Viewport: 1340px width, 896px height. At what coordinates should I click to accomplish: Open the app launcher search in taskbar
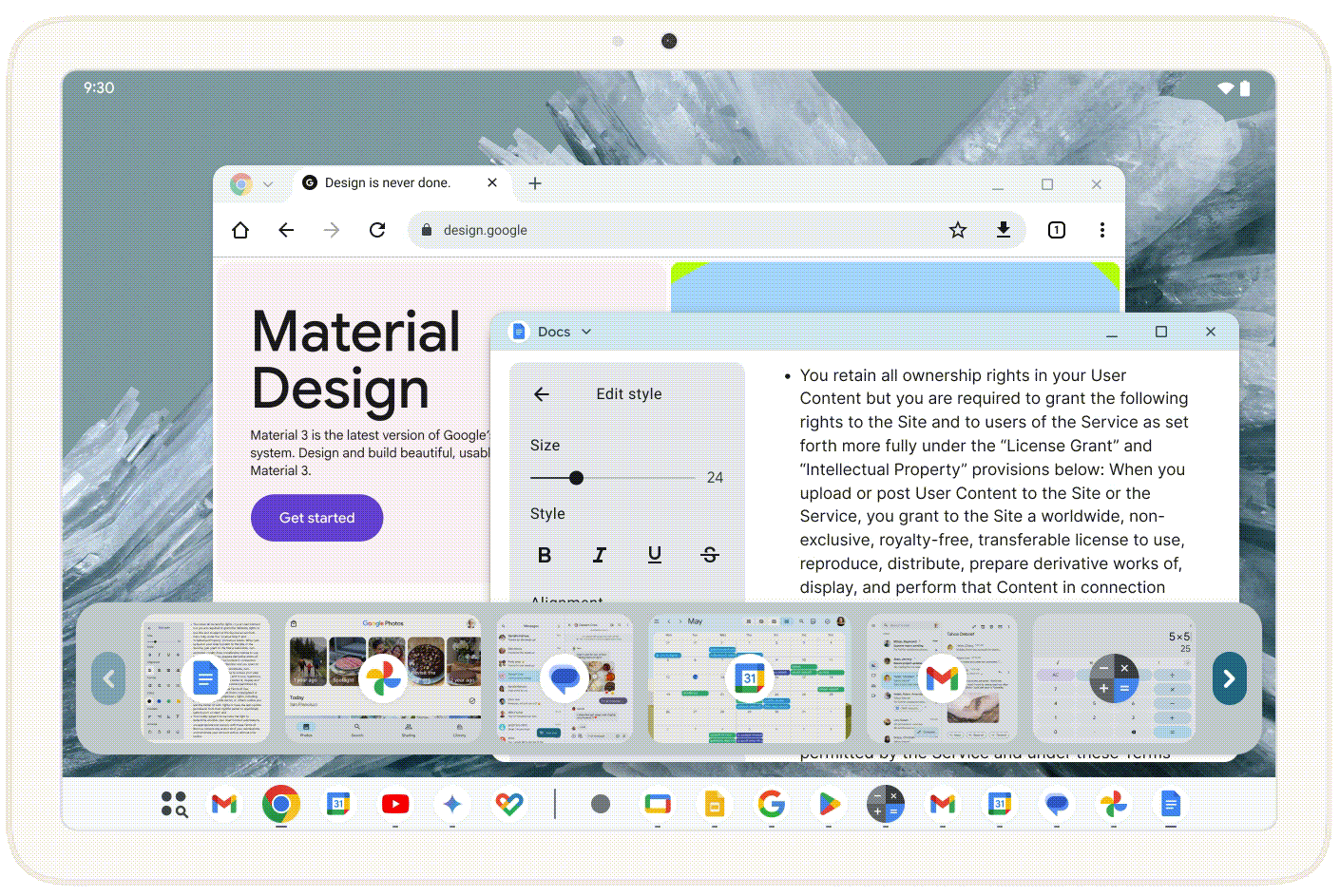click(174, 805)
